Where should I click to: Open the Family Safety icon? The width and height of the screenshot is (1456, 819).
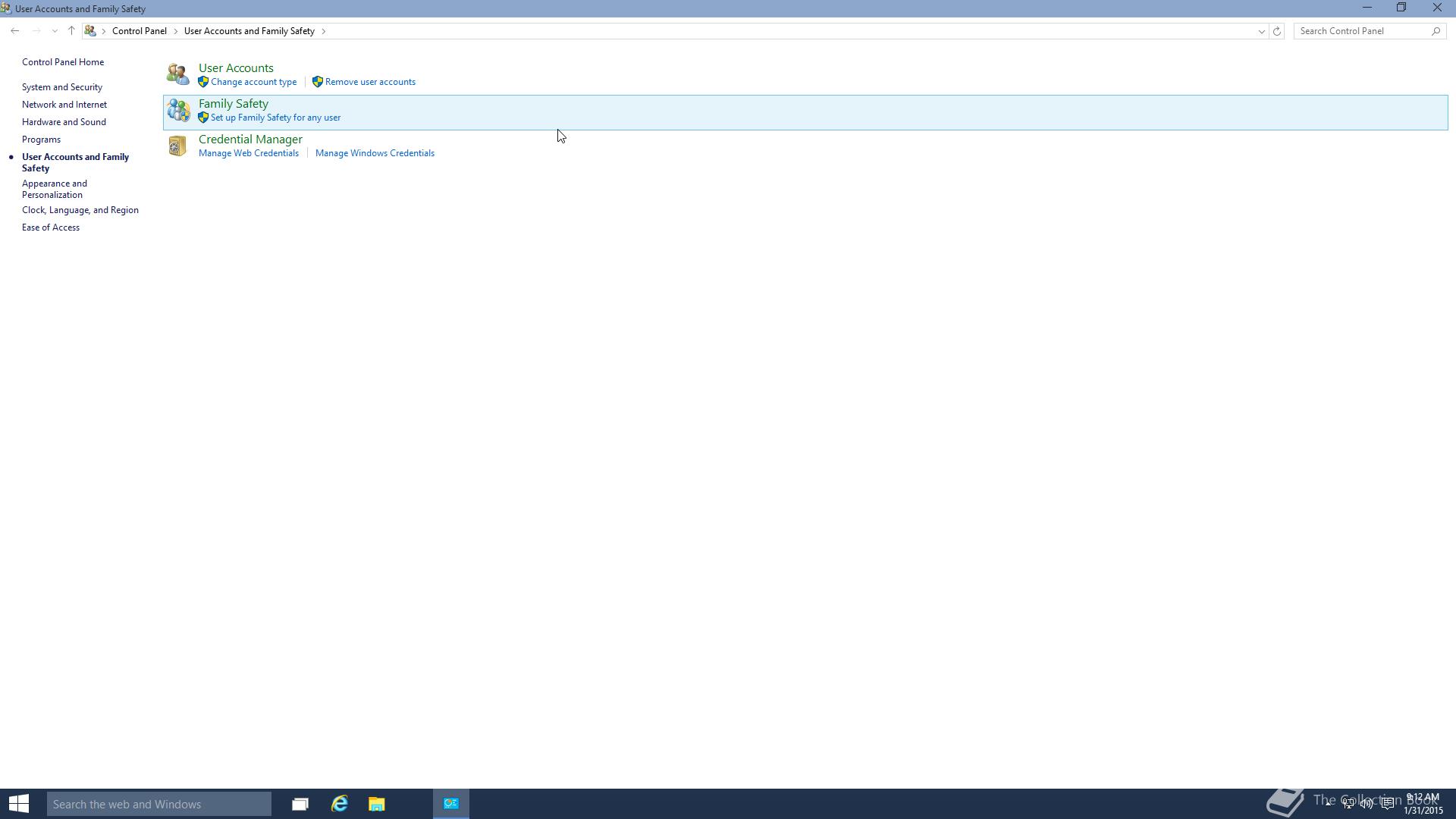coord(178,110)
